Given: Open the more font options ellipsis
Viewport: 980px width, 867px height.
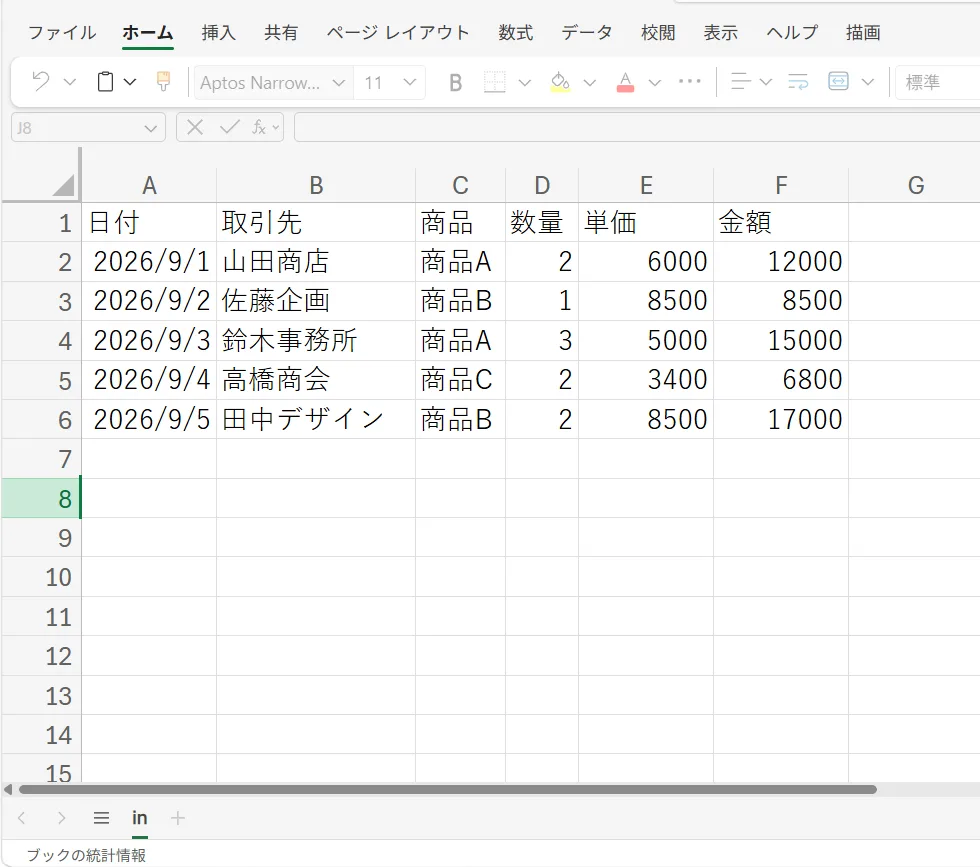Looking at the screenshot, I should [690, 81].
